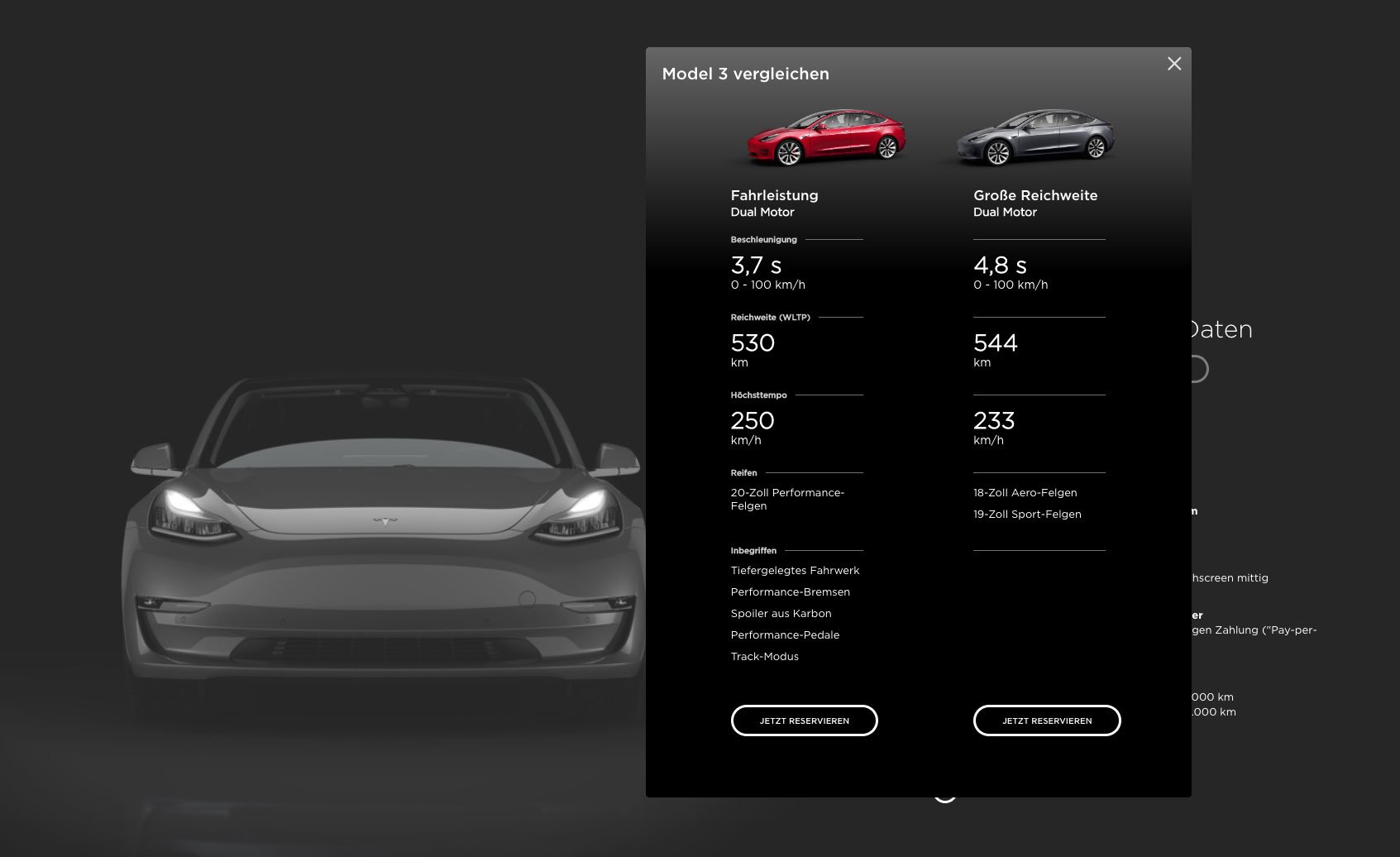This screenshot has height=857, width=1400.
Task: Click Dual Motor under Fahrleistung
Action: [762, 212]
